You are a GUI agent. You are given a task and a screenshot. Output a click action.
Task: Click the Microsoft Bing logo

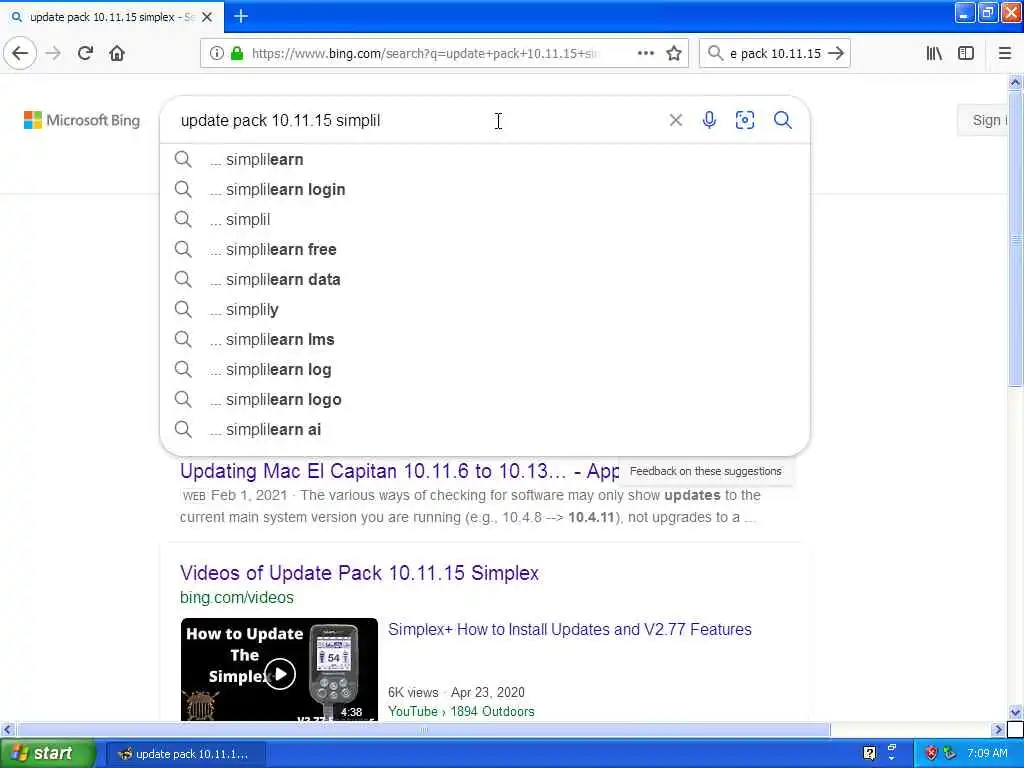[82, 120]
